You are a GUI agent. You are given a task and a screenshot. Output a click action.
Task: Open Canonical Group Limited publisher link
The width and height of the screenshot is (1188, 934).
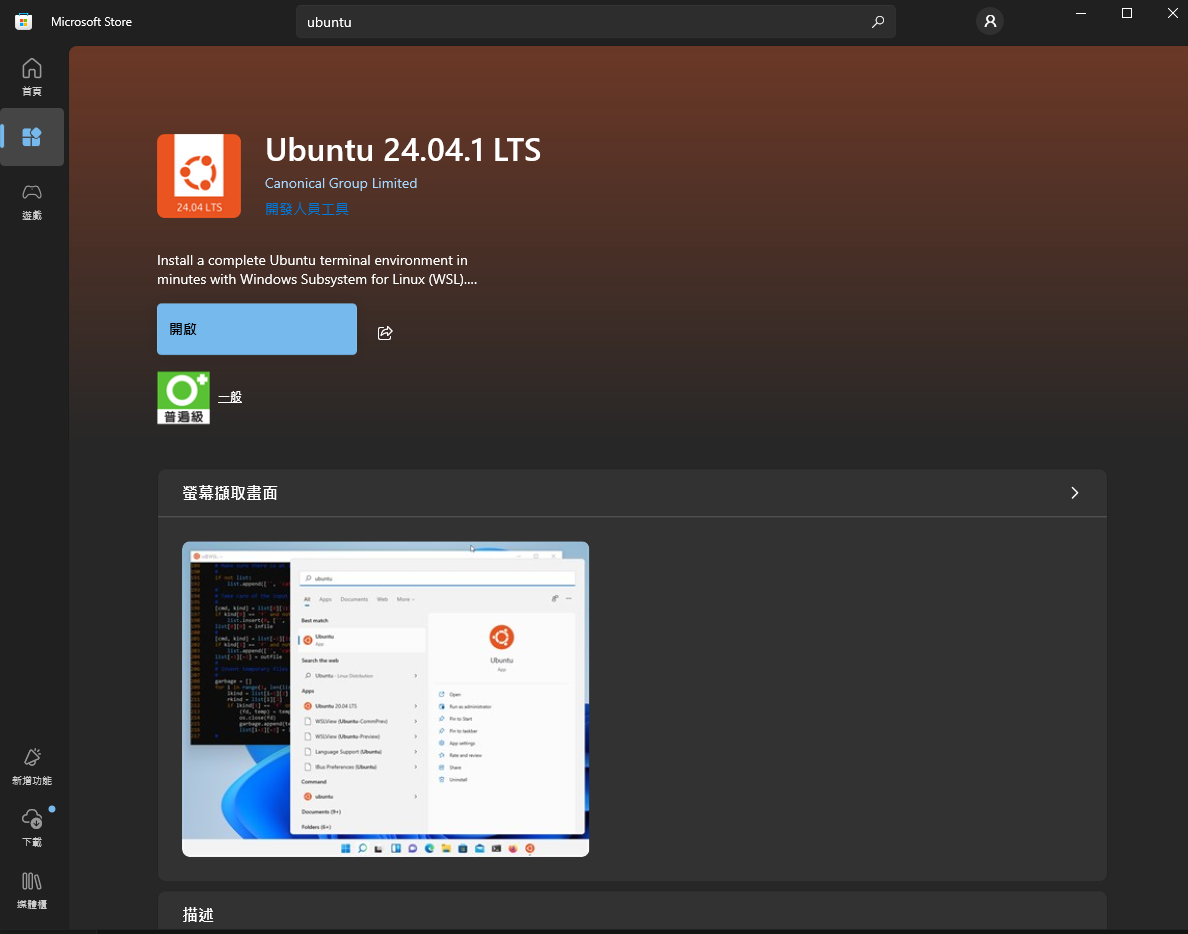pyautogui.click(x=341, y=183)
